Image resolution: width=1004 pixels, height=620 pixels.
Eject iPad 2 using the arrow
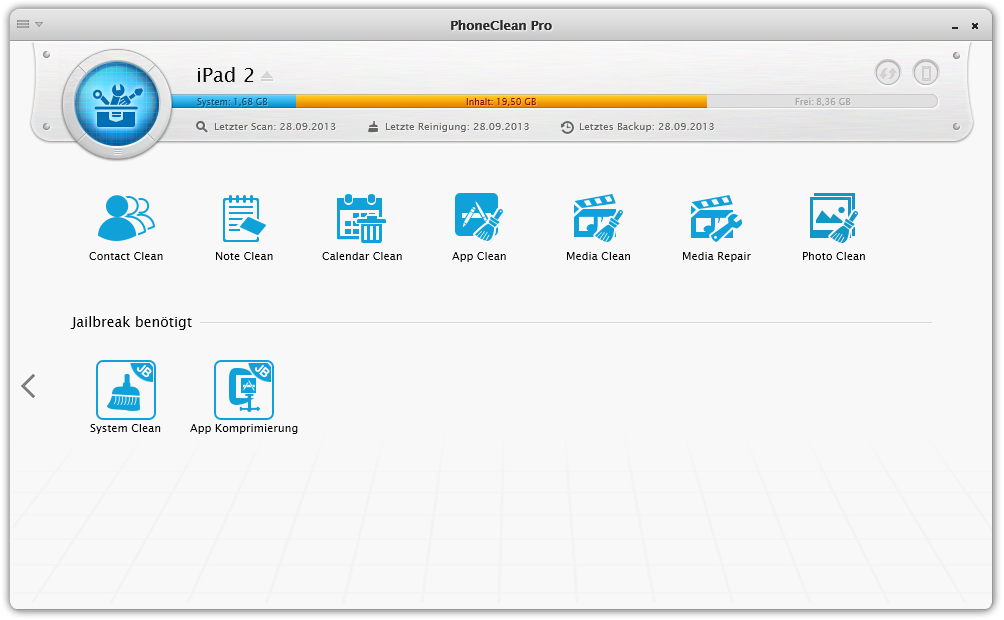267,77
